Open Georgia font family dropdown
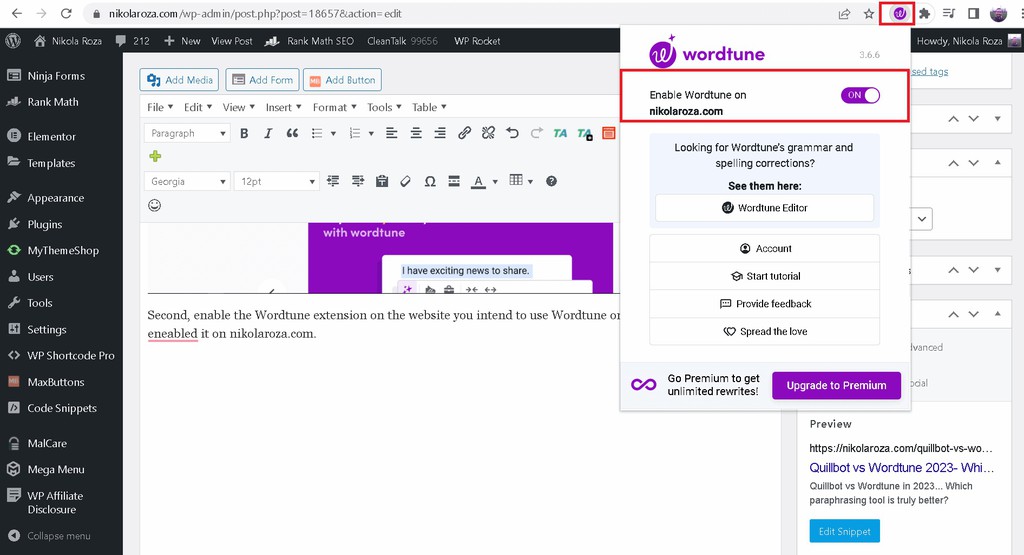Screen dimensions: 1024x555 tap(187, 182)
